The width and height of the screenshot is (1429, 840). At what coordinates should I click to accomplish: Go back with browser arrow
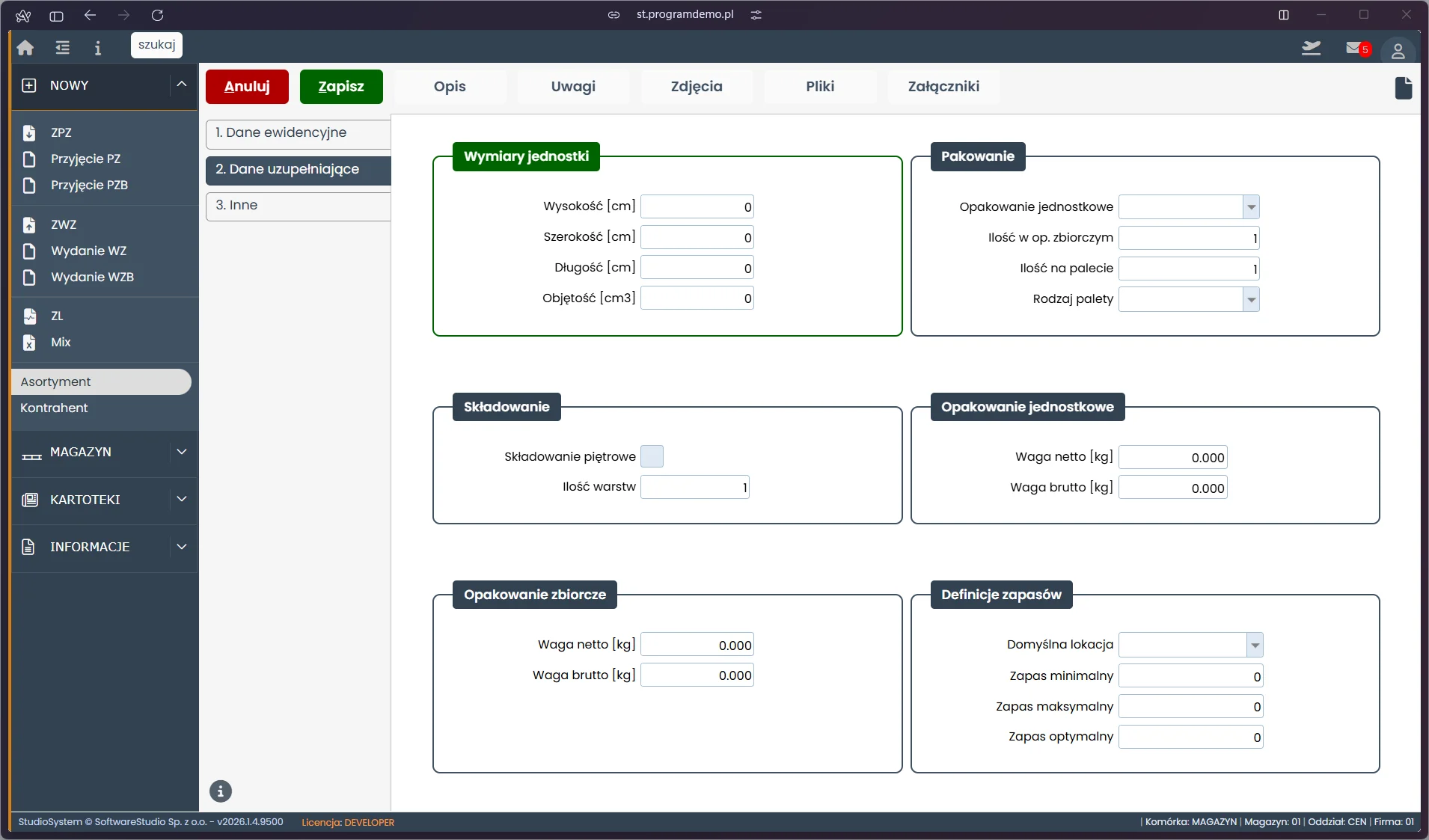pos(90,15)
